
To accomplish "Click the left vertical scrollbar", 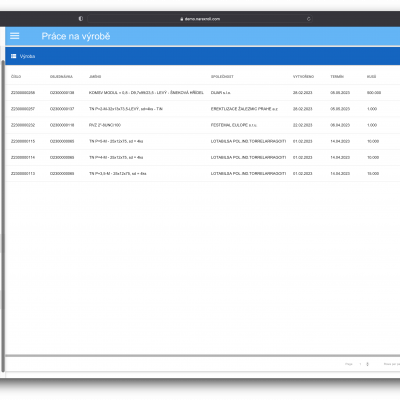I will click(3, 216).
